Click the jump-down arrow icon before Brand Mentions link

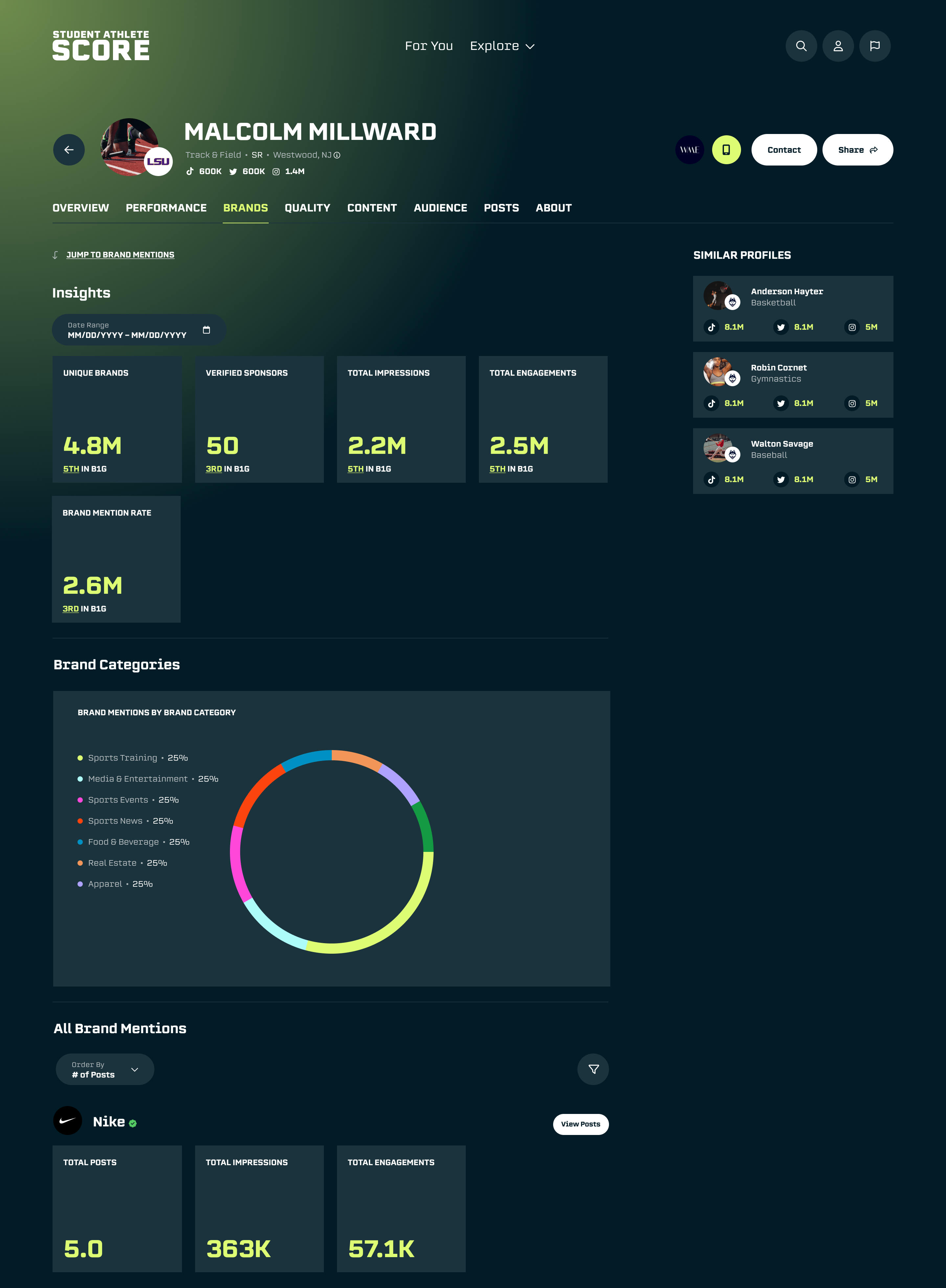56,255
